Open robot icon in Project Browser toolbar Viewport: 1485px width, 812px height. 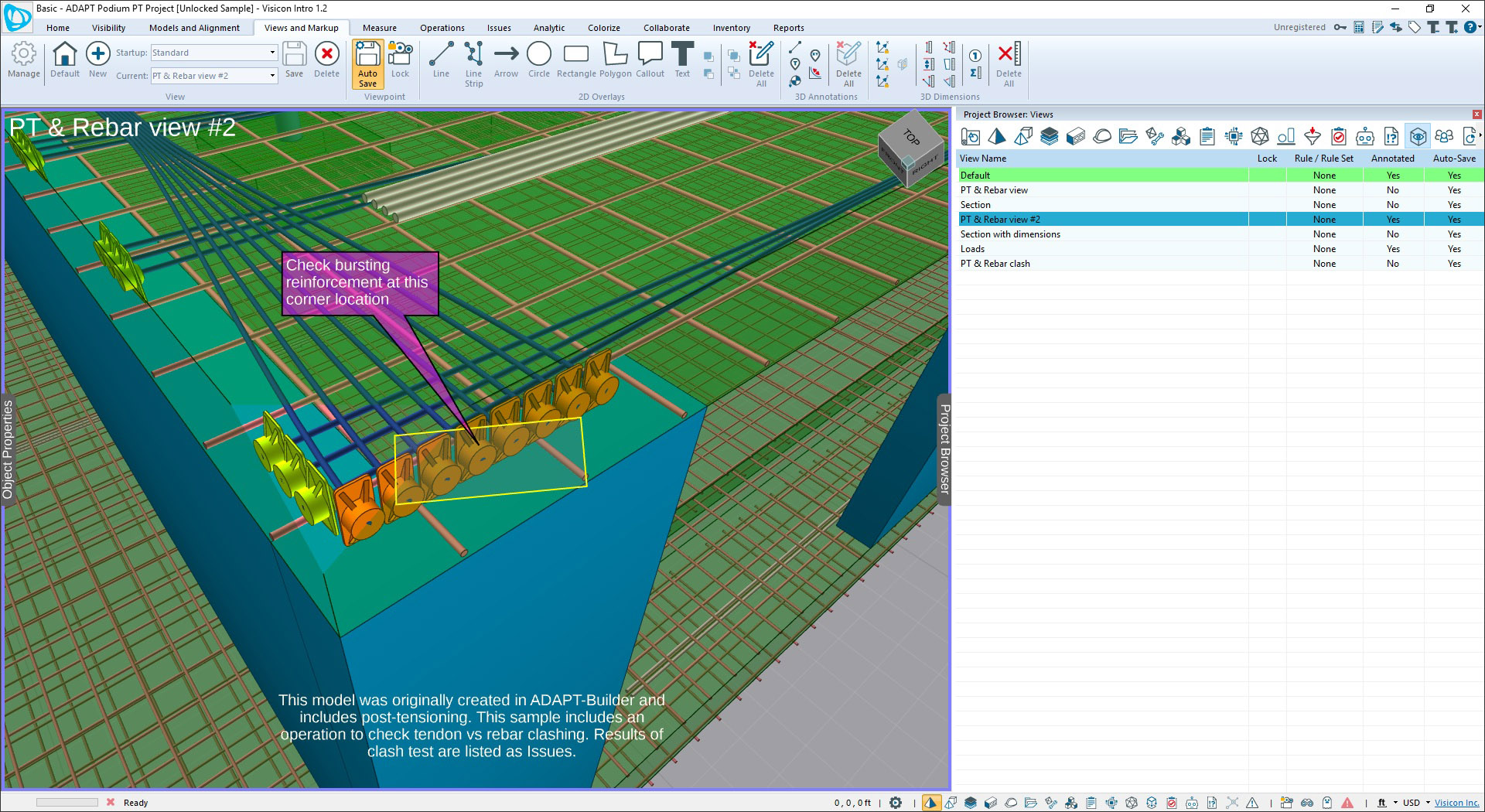1365,137
